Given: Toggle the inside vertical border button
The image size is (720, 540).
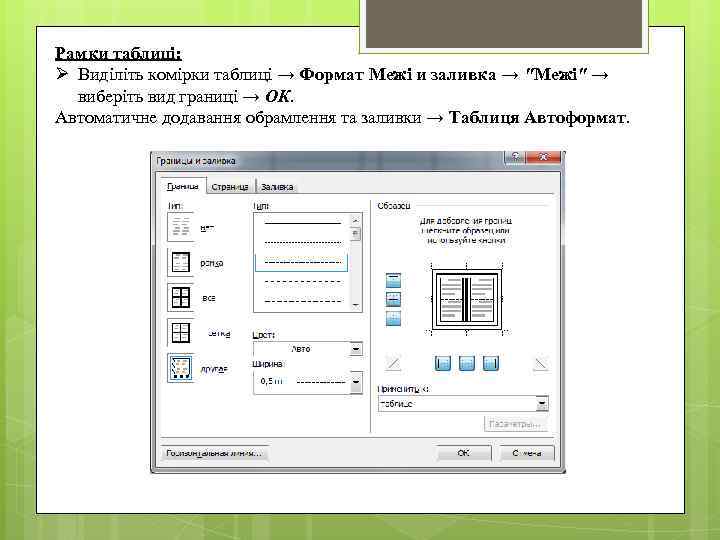Looking at the screenshot, I should click(x=467, y=363).
